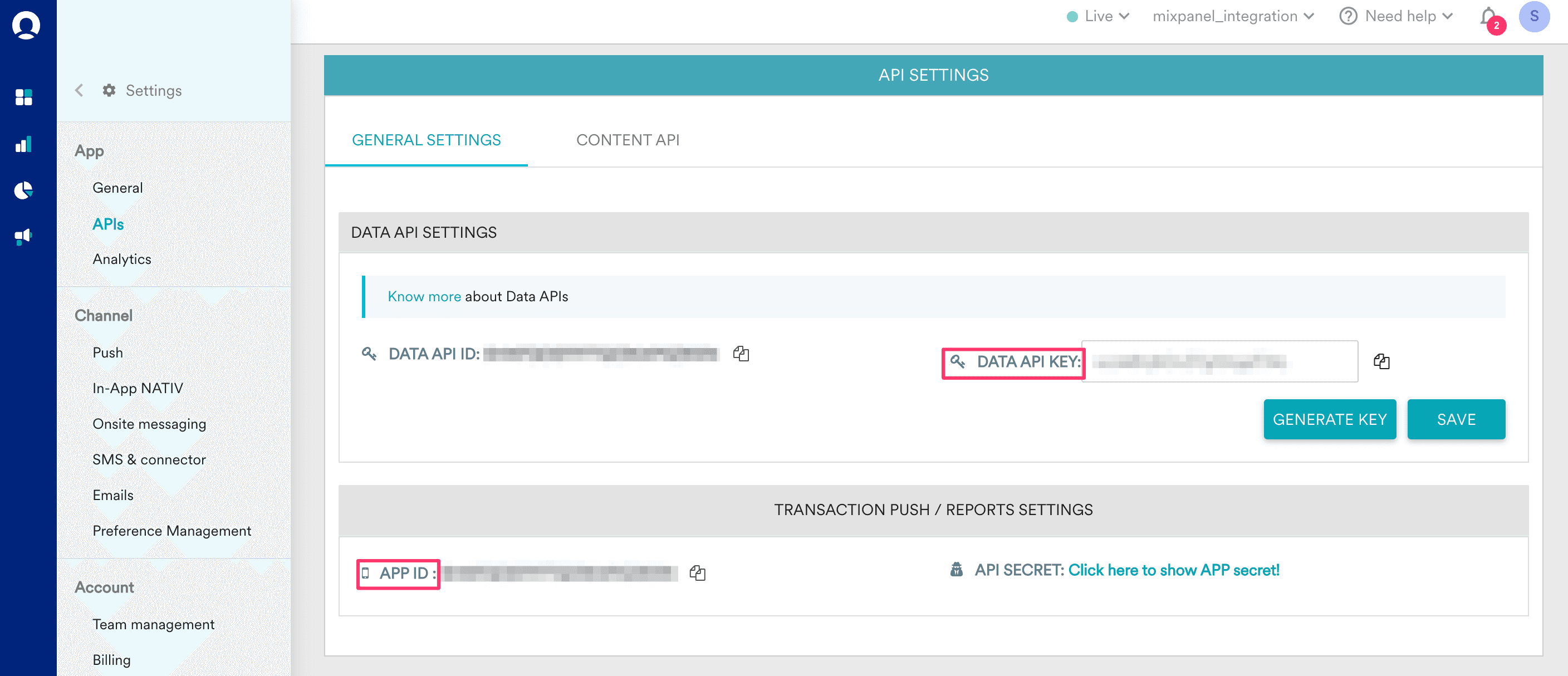Screen dimensions: 1568x676
Task: Open the megaphone campaigns icon
Action: click(x=24, y=236)
